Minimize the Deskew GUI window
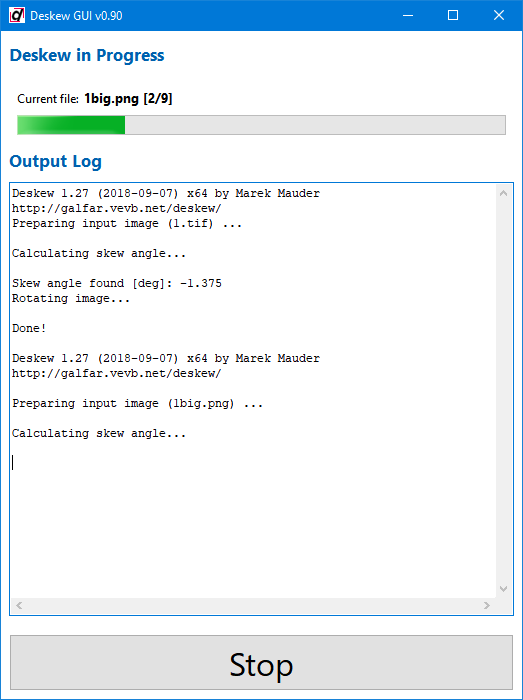This screenshot has width=523, height=700. (x=407, y=16)
